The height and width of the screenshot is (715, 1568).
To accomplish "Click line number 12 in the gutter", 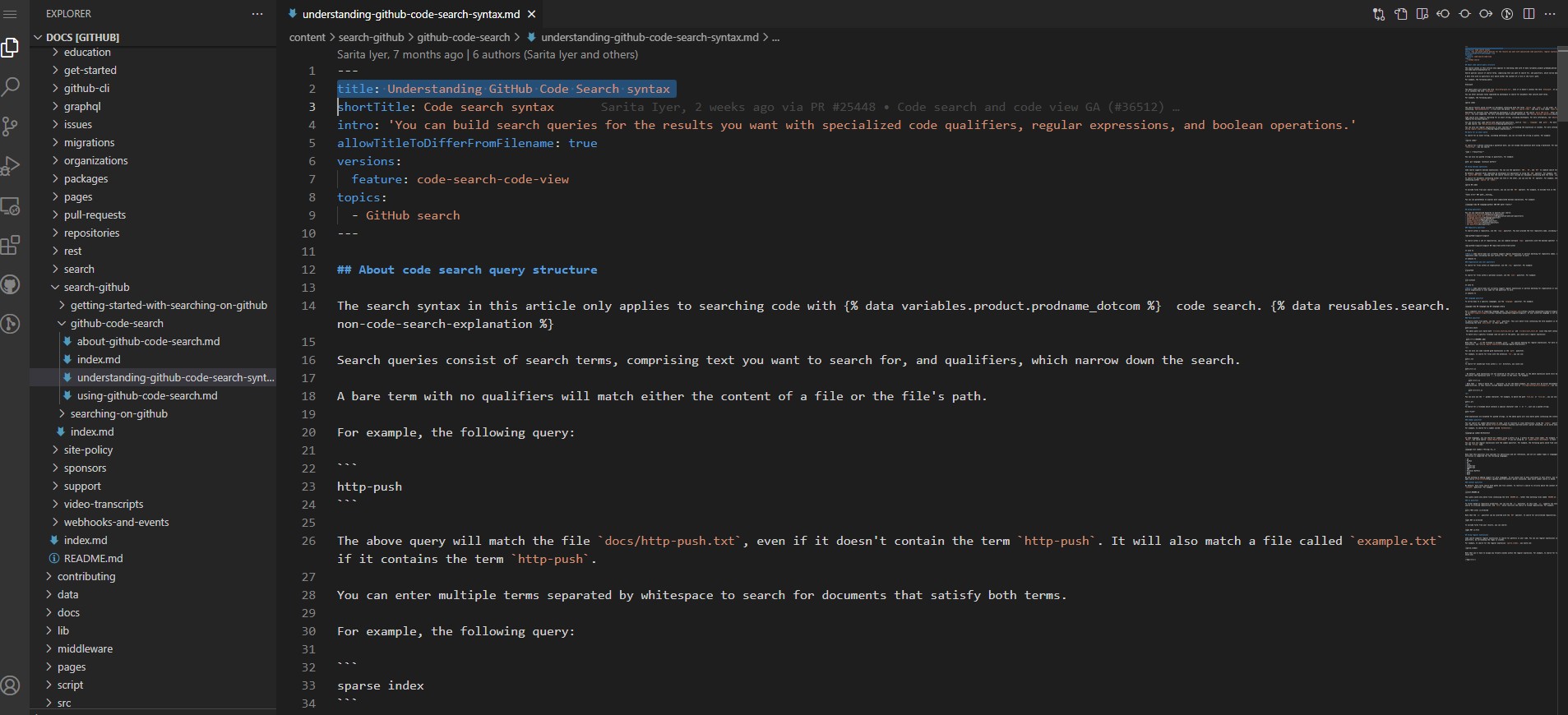I will coord(308,270).
